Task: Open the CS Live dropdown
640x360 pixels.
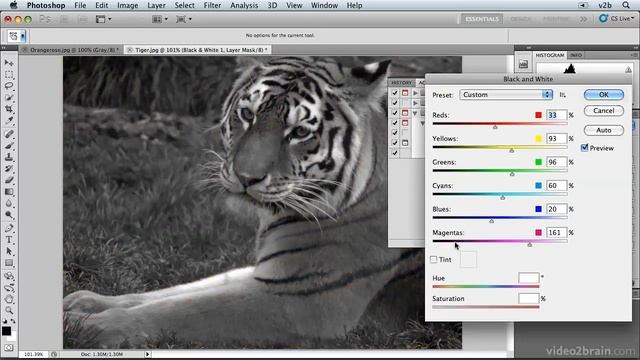Action: [616, 19]
